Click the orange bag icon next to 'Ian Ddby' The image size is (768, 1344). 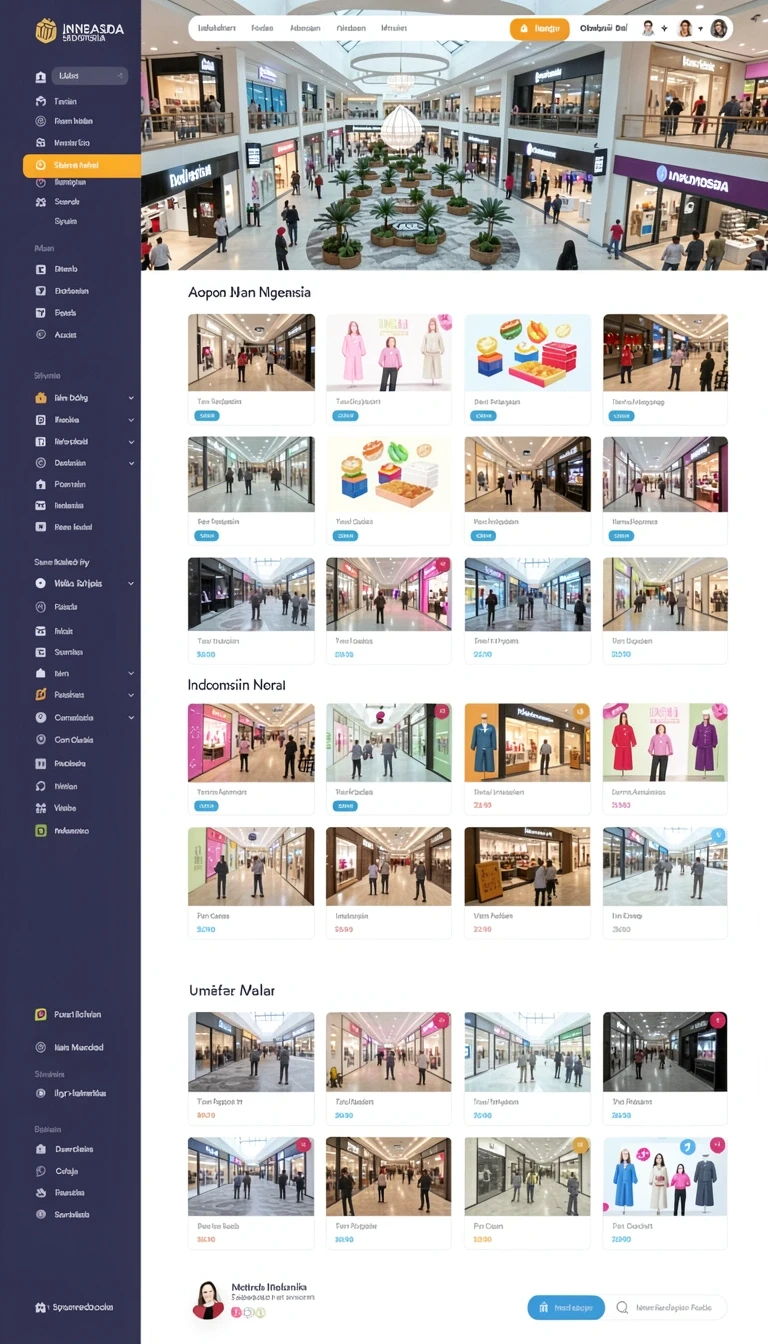tap(41, 398)
